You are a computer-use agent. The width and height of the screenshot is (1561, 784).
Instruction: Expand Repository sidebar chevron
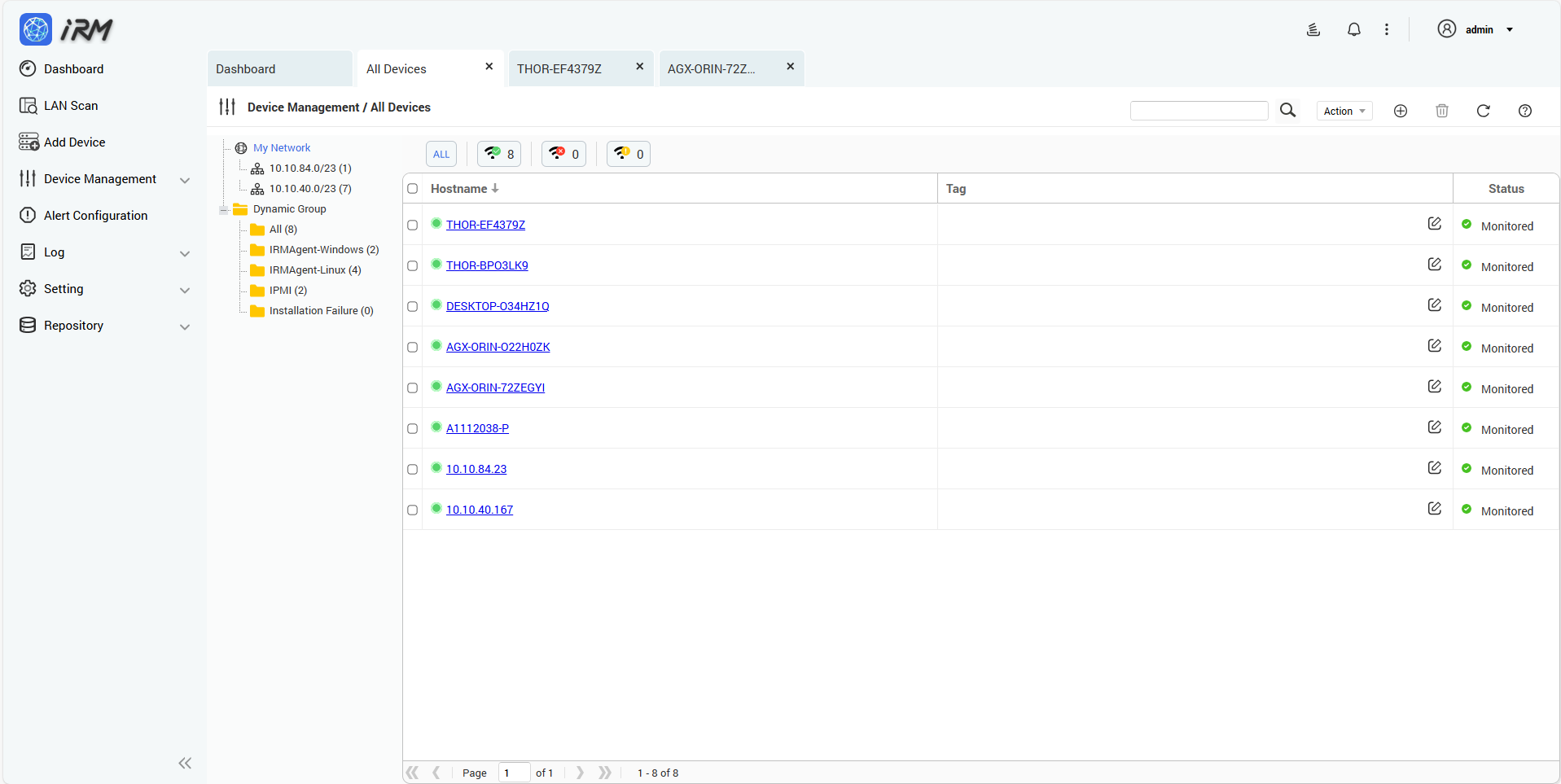coord(185,326)
